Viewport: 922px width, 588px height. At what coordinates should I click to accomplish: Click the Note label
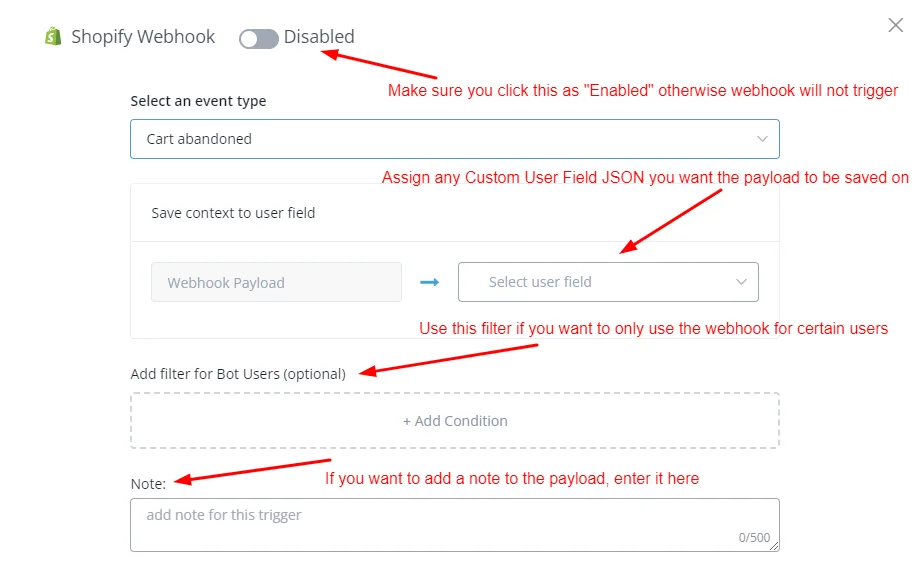click(x=148, y=484)
